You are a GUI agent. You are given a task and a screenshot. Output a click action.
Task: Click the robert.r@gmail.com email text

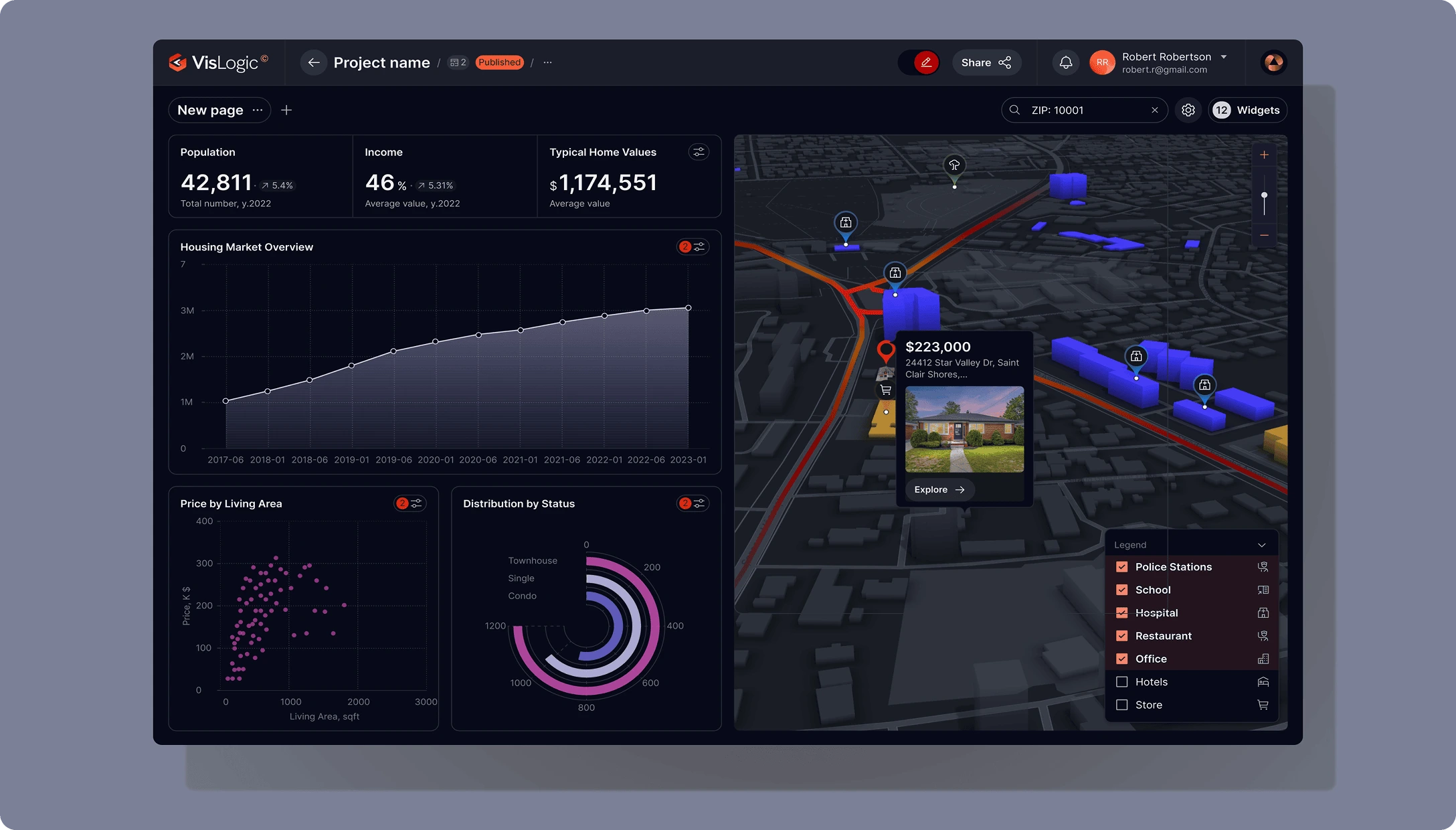[x=1164, y=70]
